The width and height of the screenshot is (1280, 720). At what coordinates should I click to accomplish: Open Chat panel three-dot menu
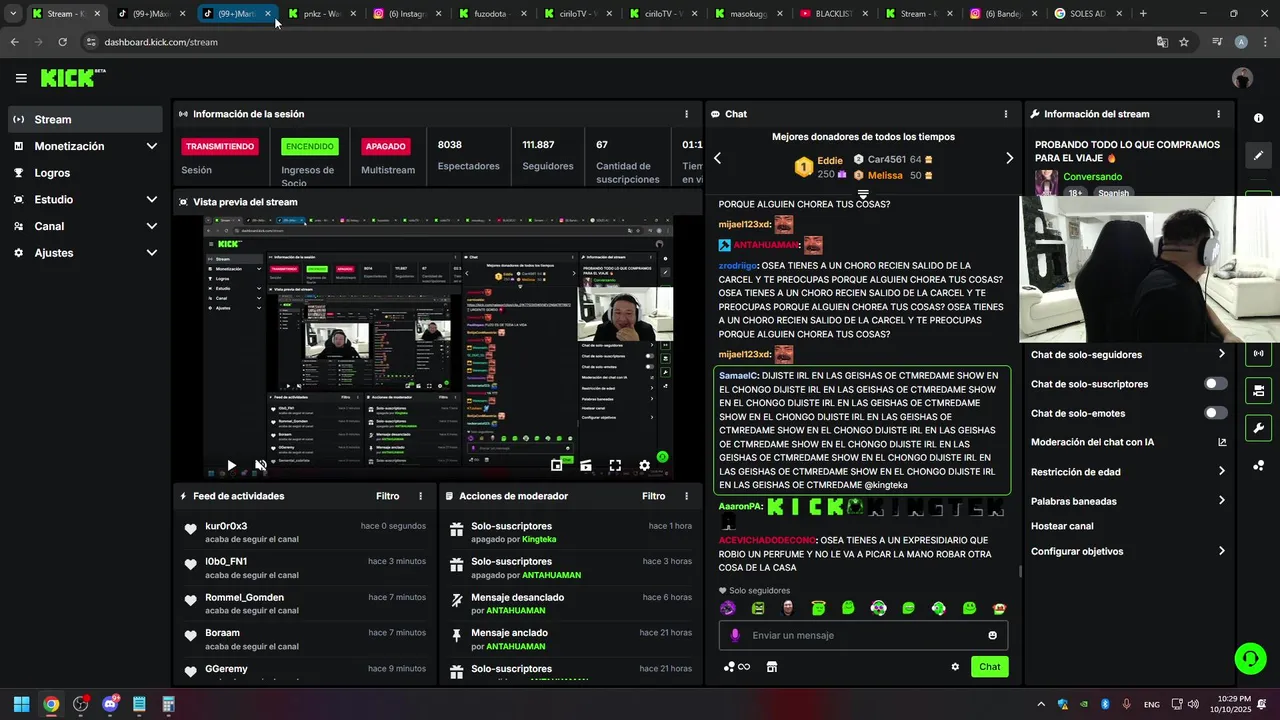click(x=1006, y=114)
